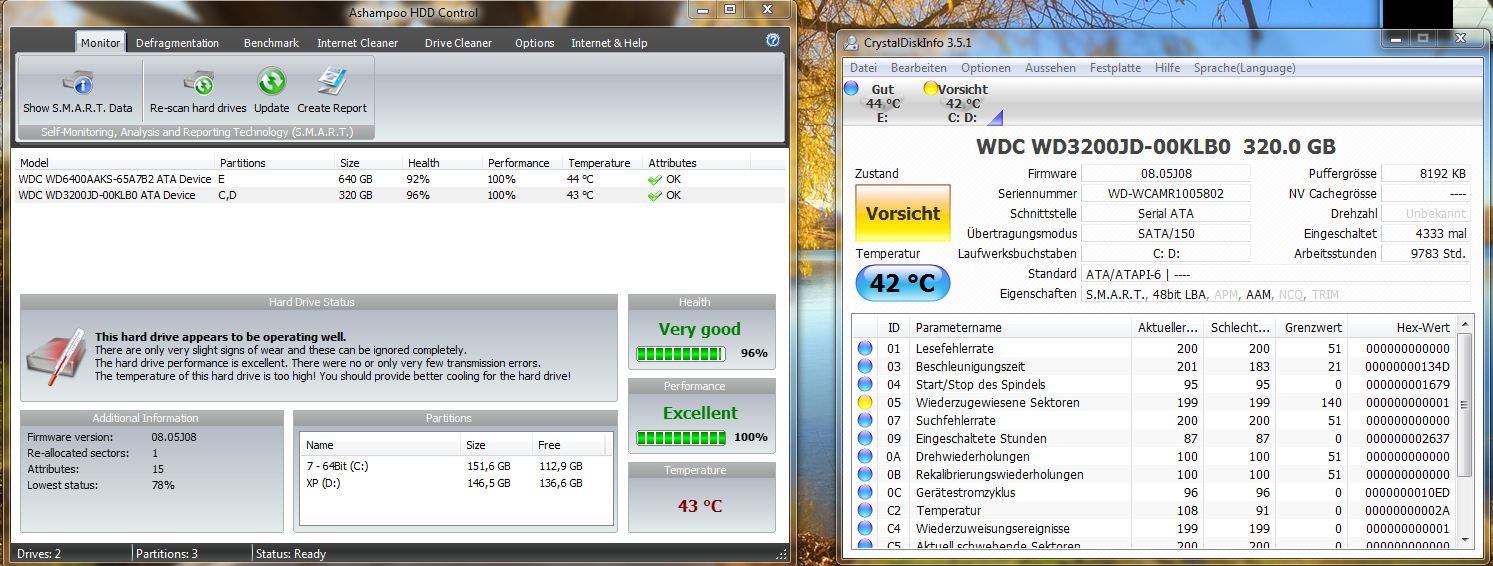Select the Start/Stop des Spindels row
This screenshot has height=566, width=1493.
click(x=1155, y=384)
